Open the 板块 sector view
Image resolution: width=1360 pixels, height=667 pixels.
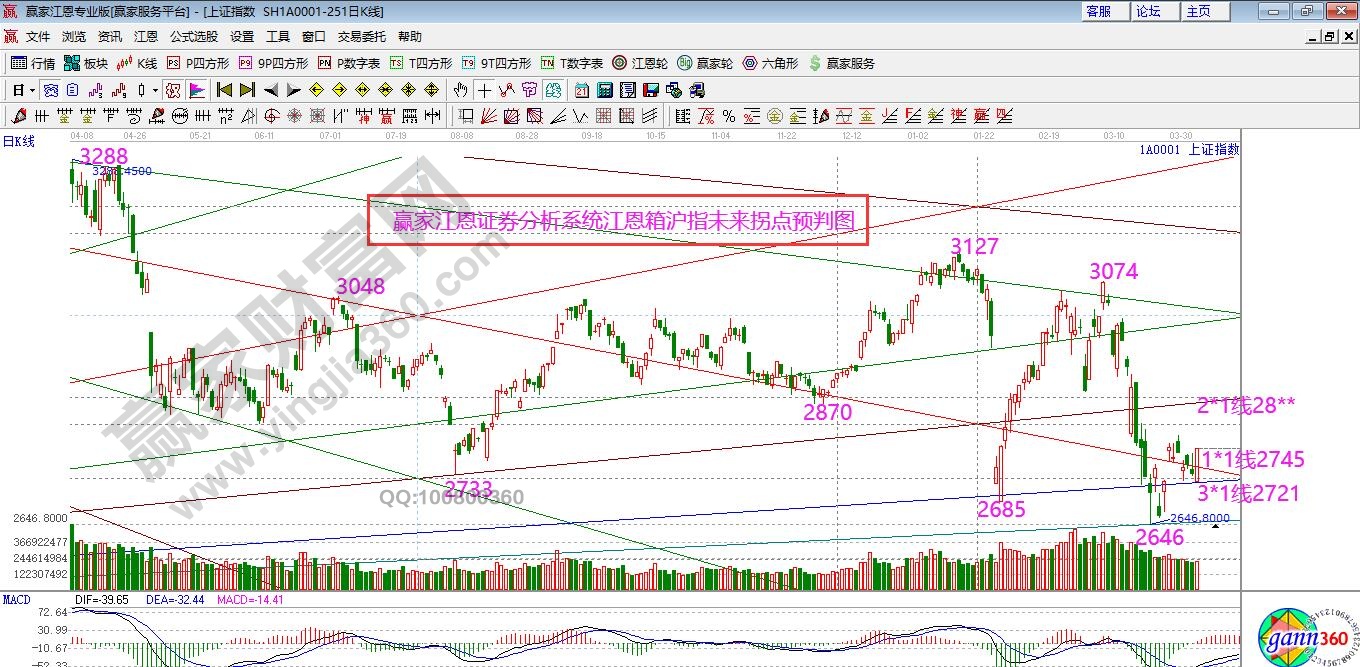(86, 63)
